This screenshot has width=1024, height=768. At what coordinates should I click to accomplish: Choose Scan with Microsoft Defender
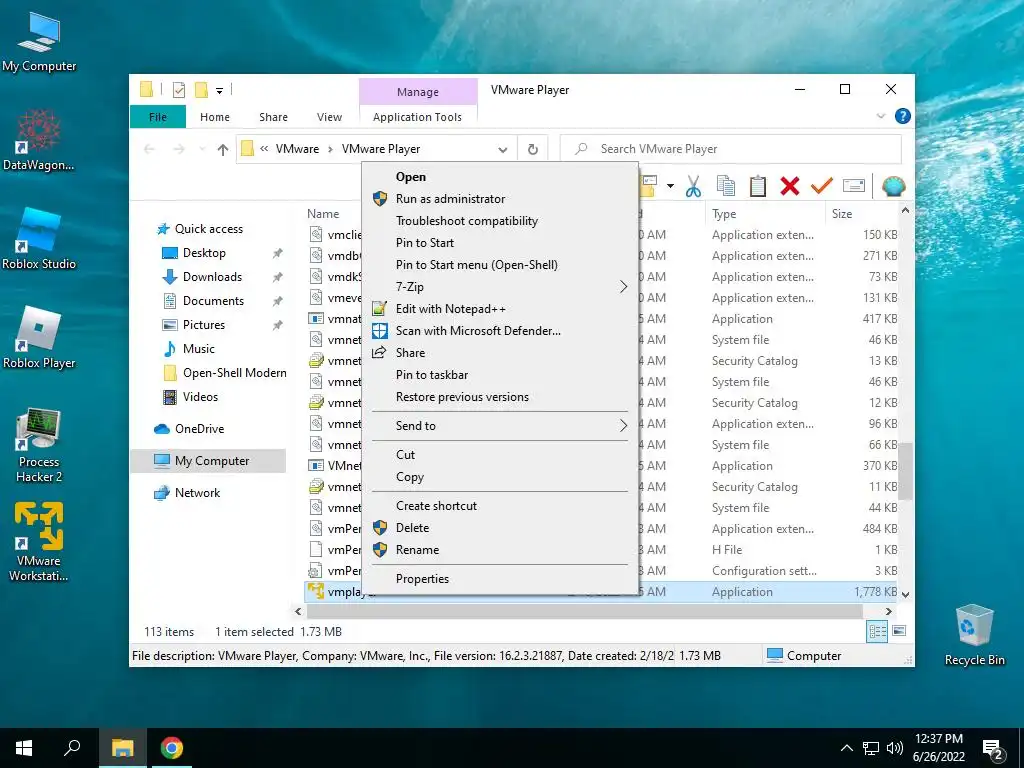(x=500, y=331)
